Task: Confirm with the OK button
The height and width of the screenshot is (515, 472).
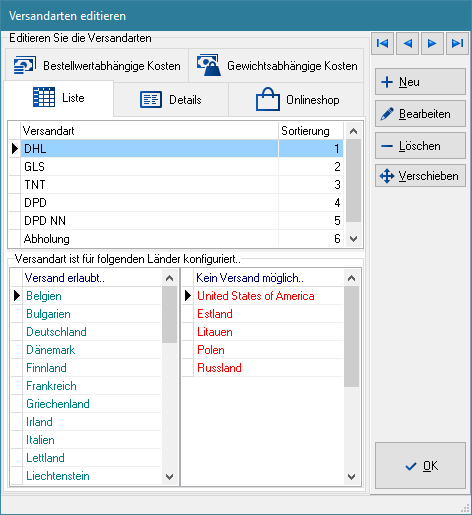Action: click(x=420, y=466)
